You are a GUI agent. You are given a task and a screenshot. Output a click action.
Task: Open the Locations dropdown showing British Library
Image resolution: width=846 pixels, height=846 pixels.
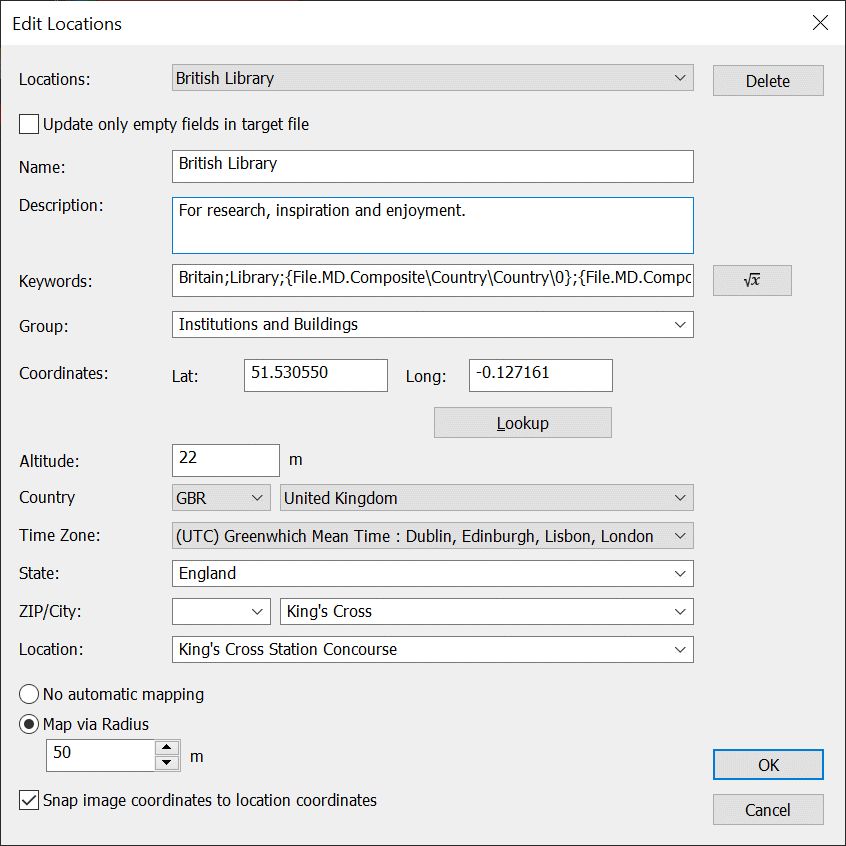[433, 78]
